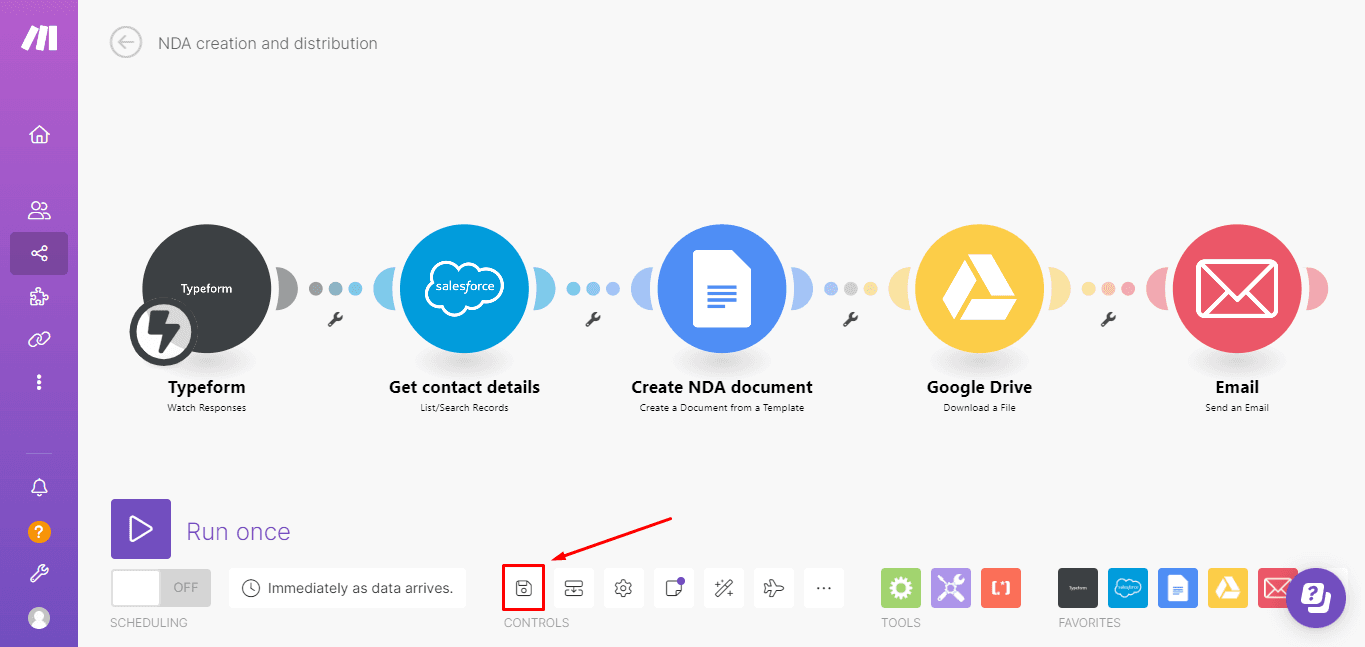The width and height of the screenshot is (1365, 647).
Task: Select the magic wand control
Action: coord(723,588)
